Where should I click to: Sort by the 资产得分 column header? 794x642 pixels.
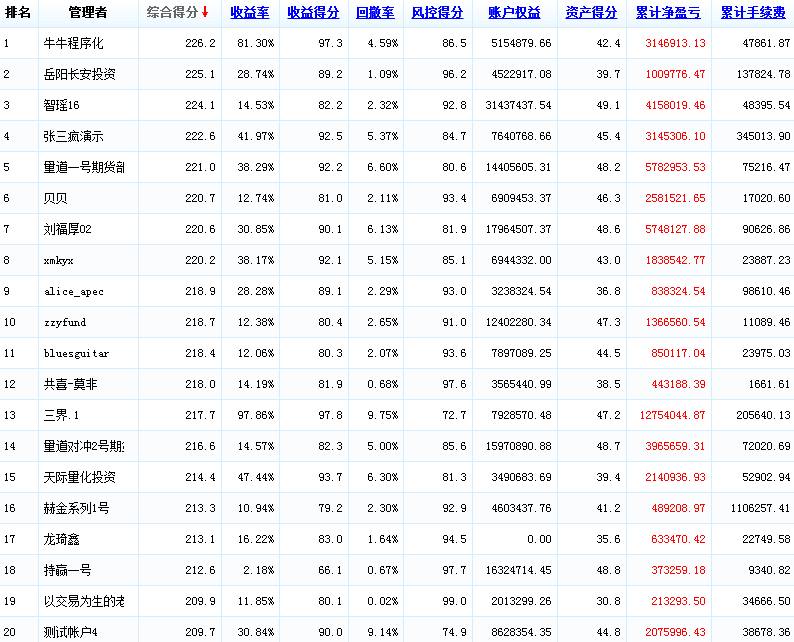click(x=591, y=13)
